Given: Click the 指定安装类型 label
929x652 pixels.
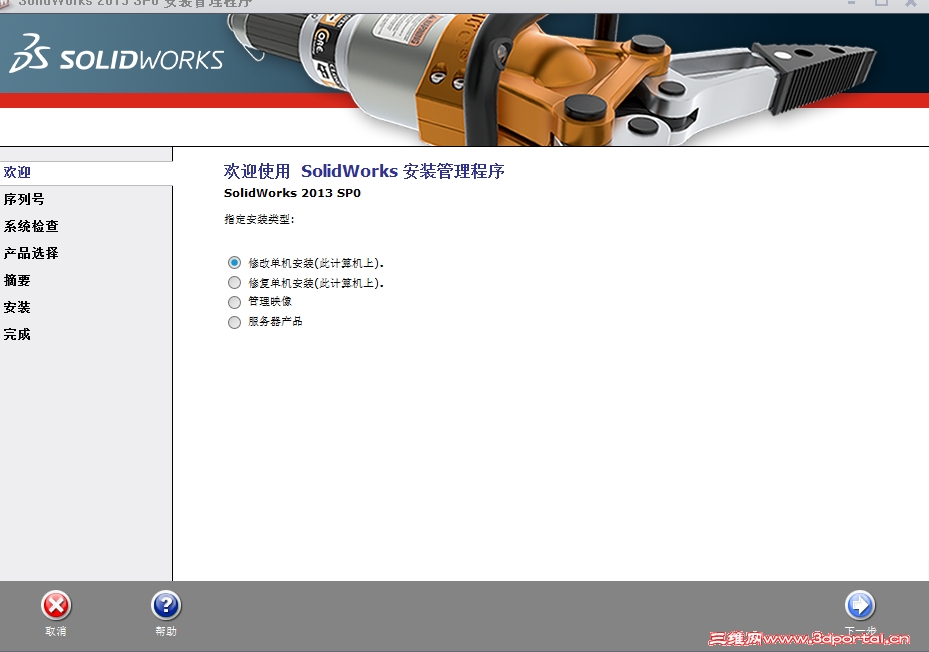Looking at the screenshot, I should [x=259, y=219].
